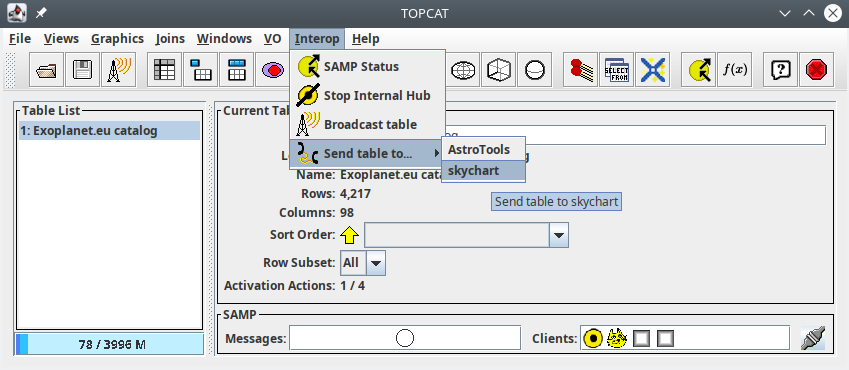Open the 3D cube plot icon
The image size is (849, 370).
499,70
